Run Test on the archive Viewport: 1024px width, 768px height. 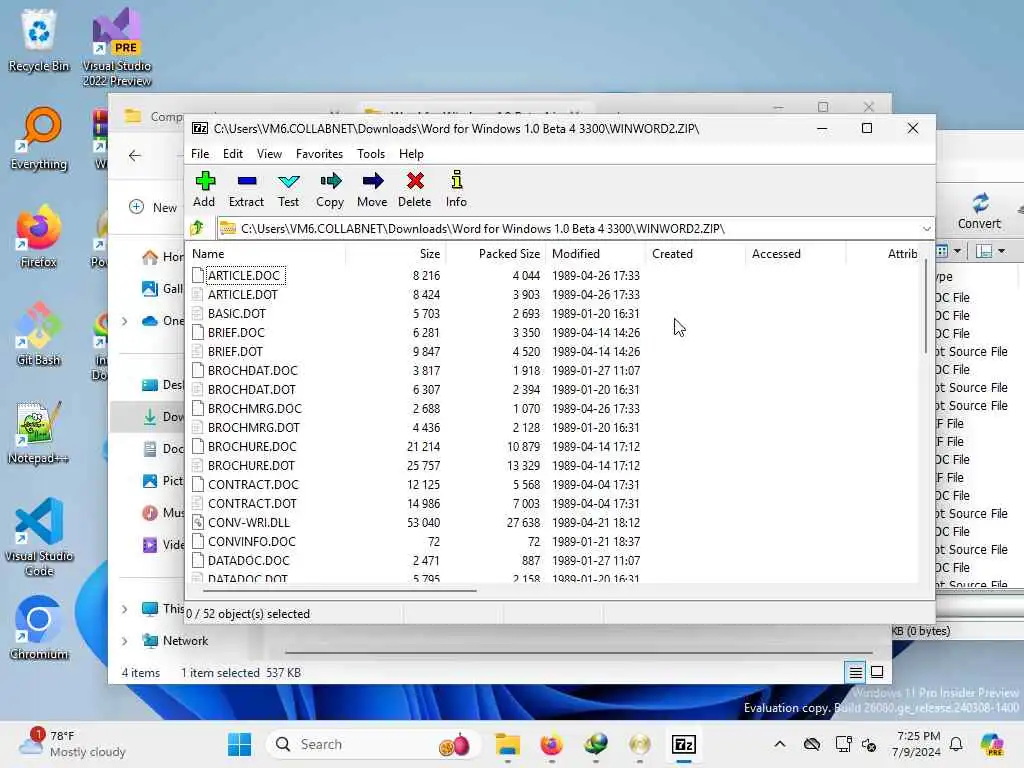coord(288,189)
